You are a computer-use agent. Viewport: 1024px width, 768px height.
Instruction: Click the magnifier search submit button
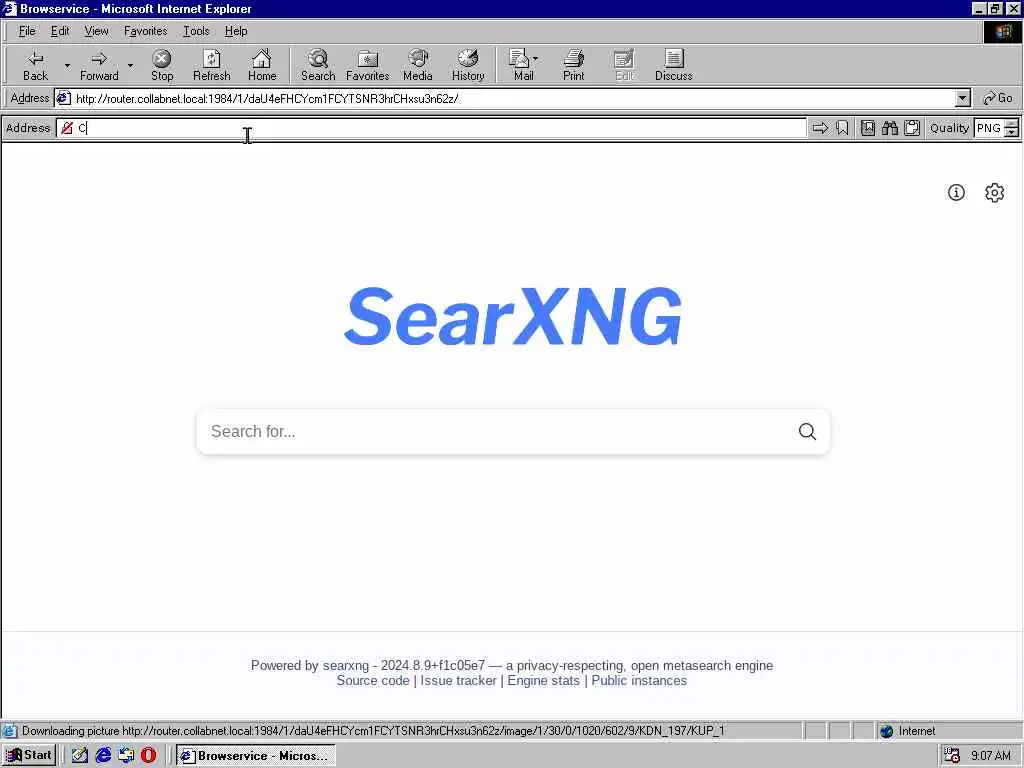[807, 432]
